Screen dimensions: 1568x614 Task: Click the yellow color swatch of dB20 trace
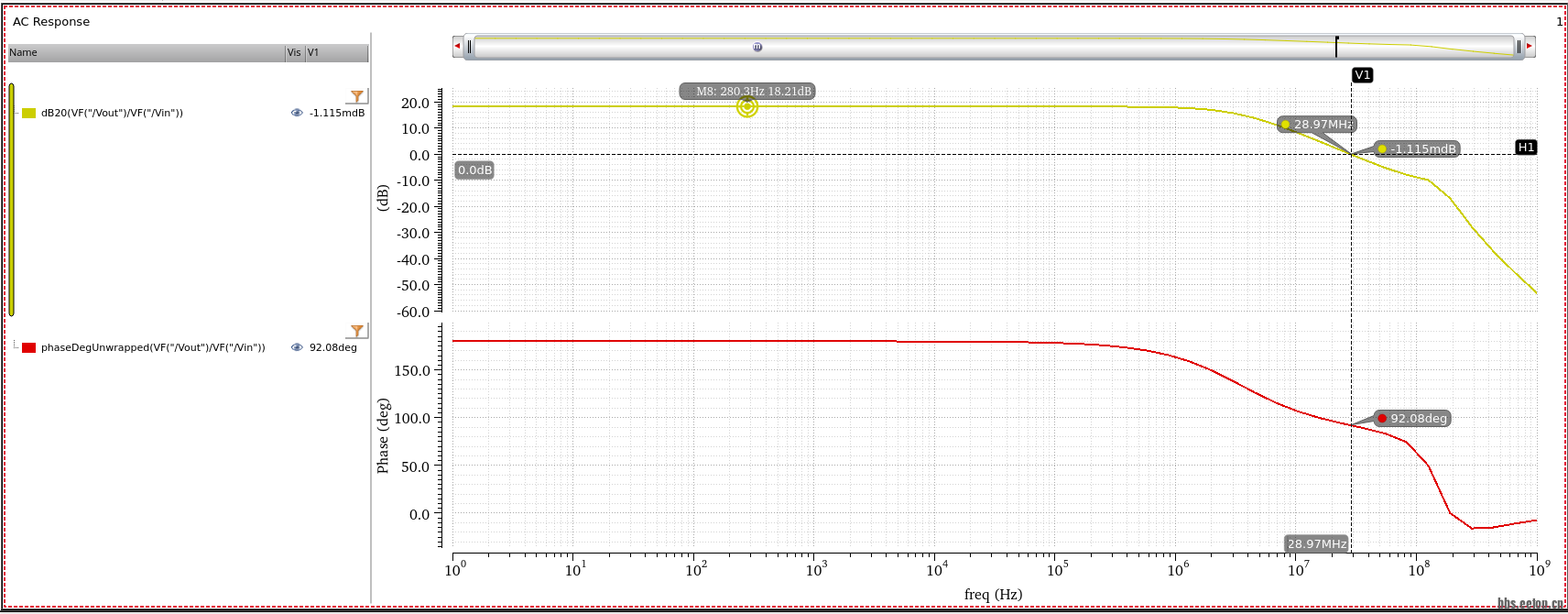tap(29, 113)
